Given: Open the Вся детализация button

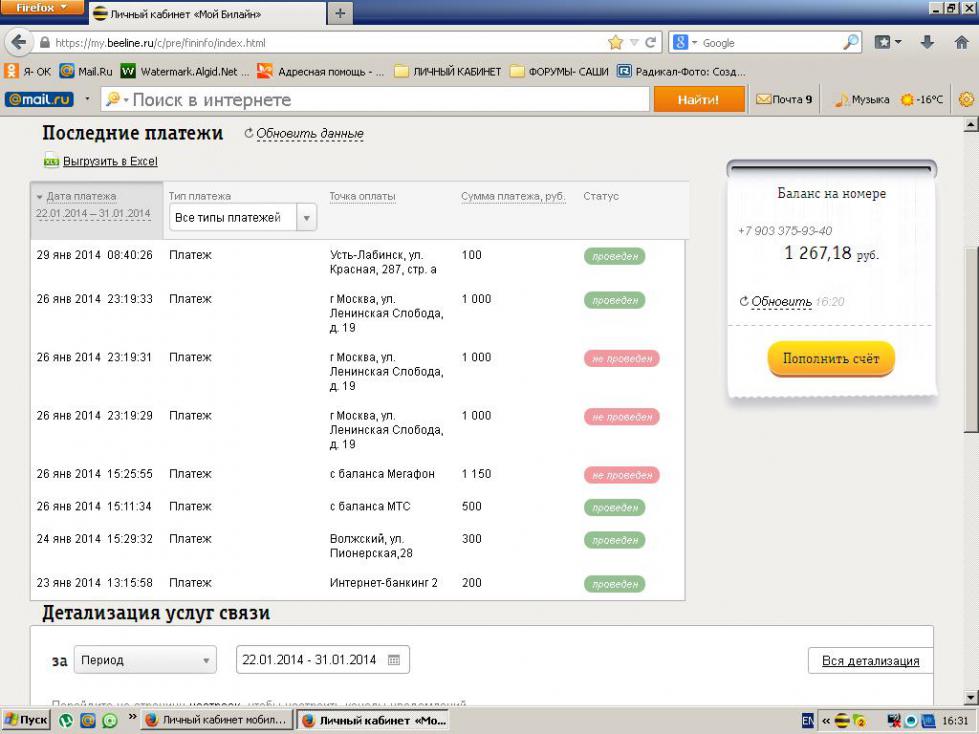Looking at the screenshot, I should pyautogui.click(x=869, y=661).
